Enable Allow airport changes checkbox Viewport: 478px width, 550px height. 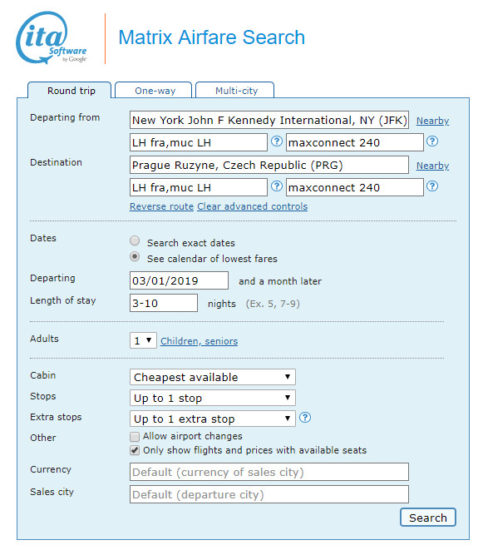pyautogui.click(x=135, y=437)
